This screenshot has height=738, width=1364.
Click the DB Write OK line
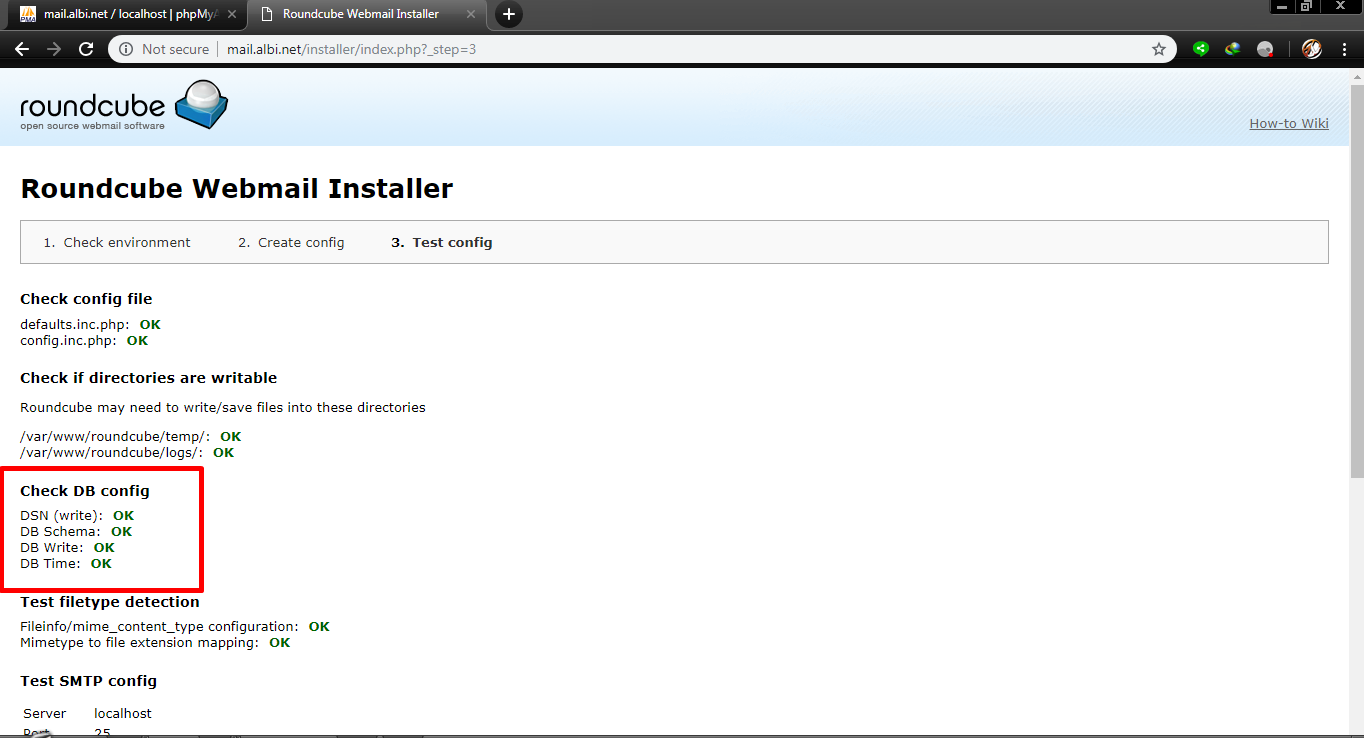(67, 547)
